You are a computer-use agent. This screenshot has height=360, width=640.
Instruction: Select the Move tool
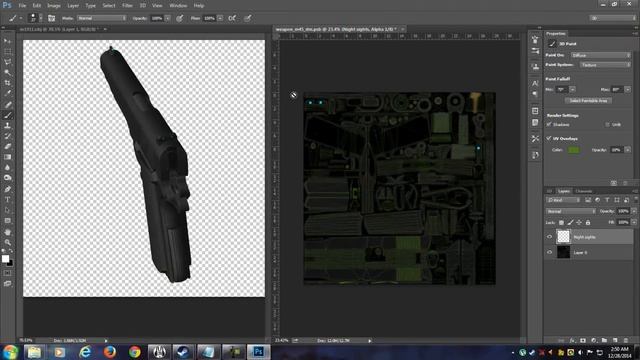click(x=7, y=41)
